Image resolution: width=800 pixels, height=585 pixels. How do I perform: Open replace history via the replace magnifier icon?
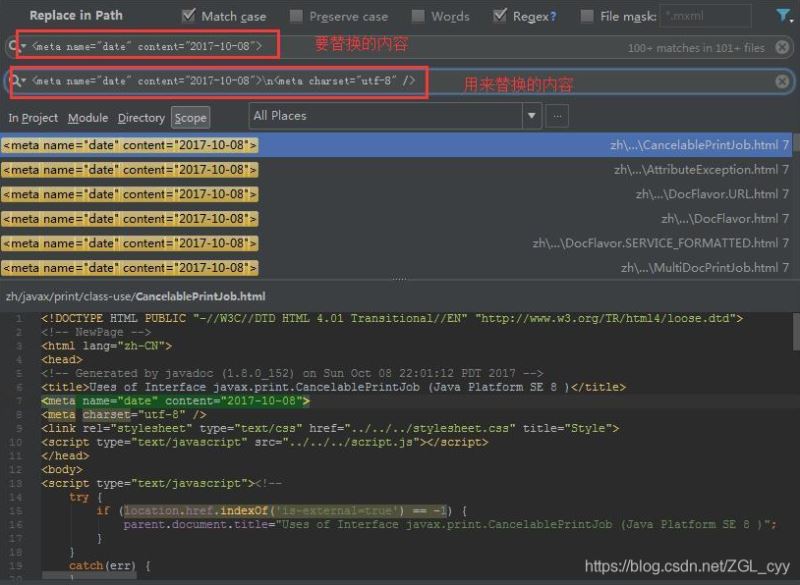(18, 81)
